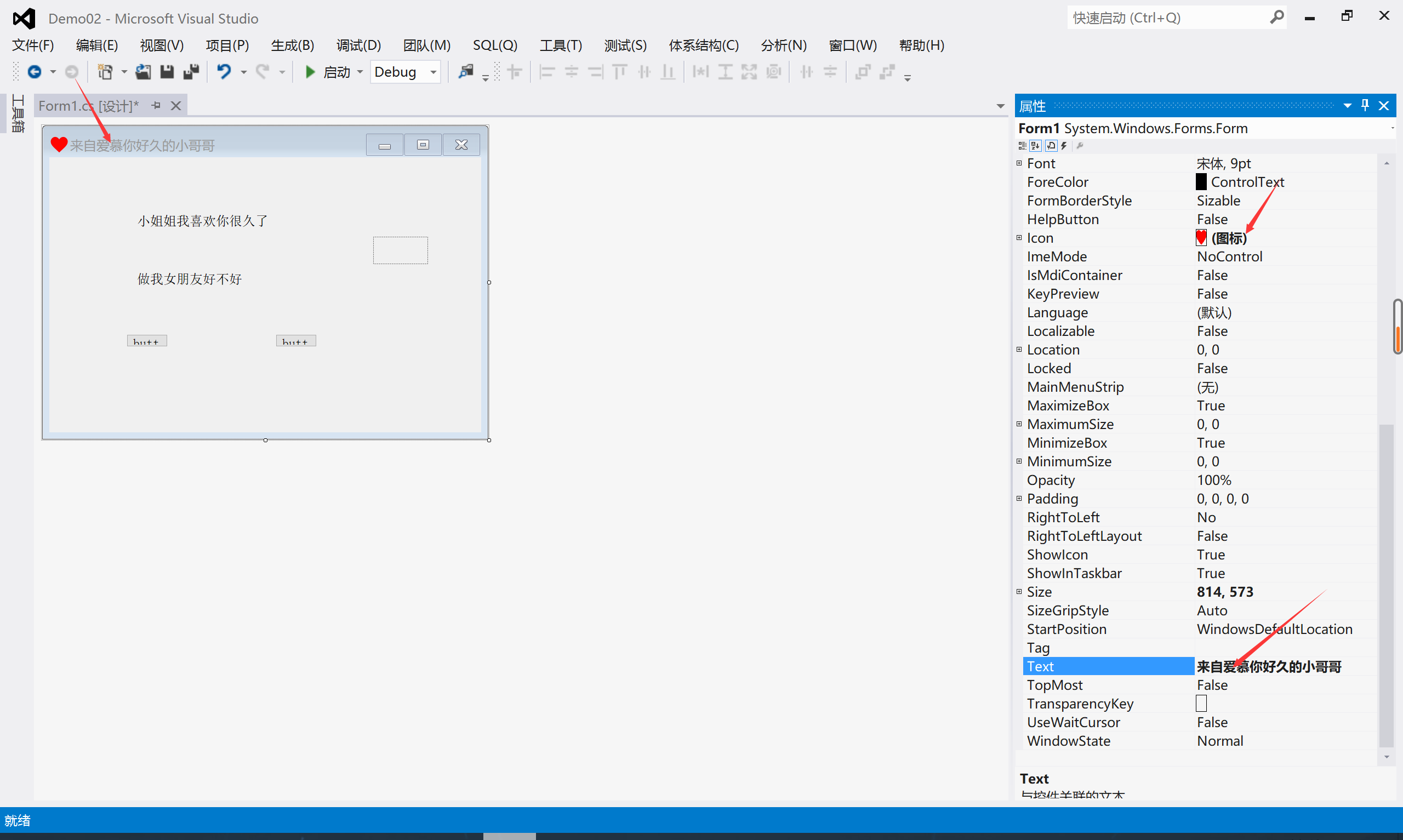1403x840 pixels.
Task: Toggle the pin on Form1.cs tab
Action: [156, 106]
